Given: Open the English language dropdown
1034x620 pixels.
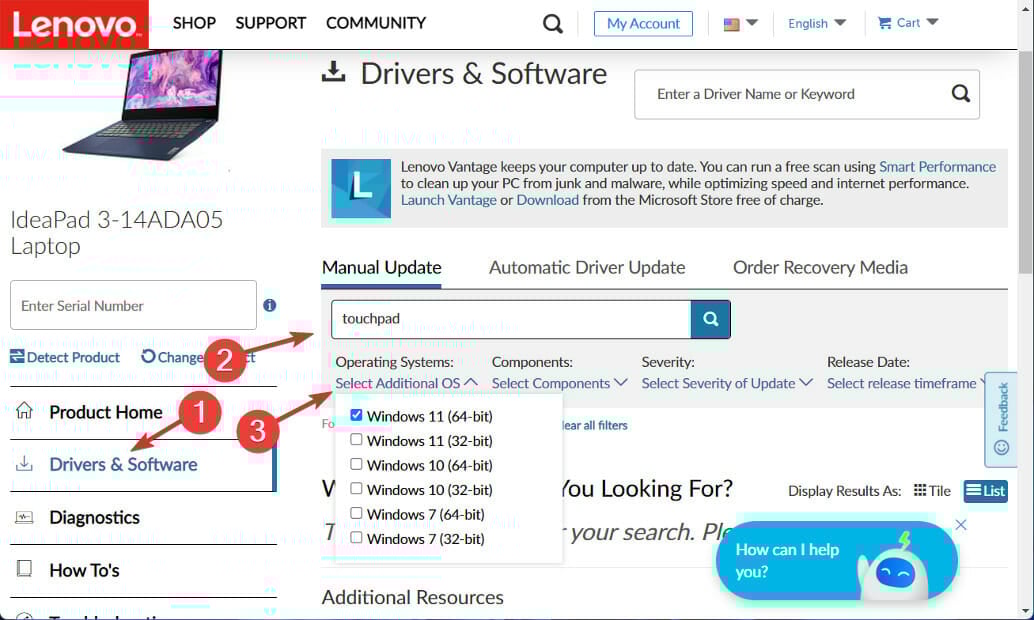Looking at the screenshot, I should 817,23.
